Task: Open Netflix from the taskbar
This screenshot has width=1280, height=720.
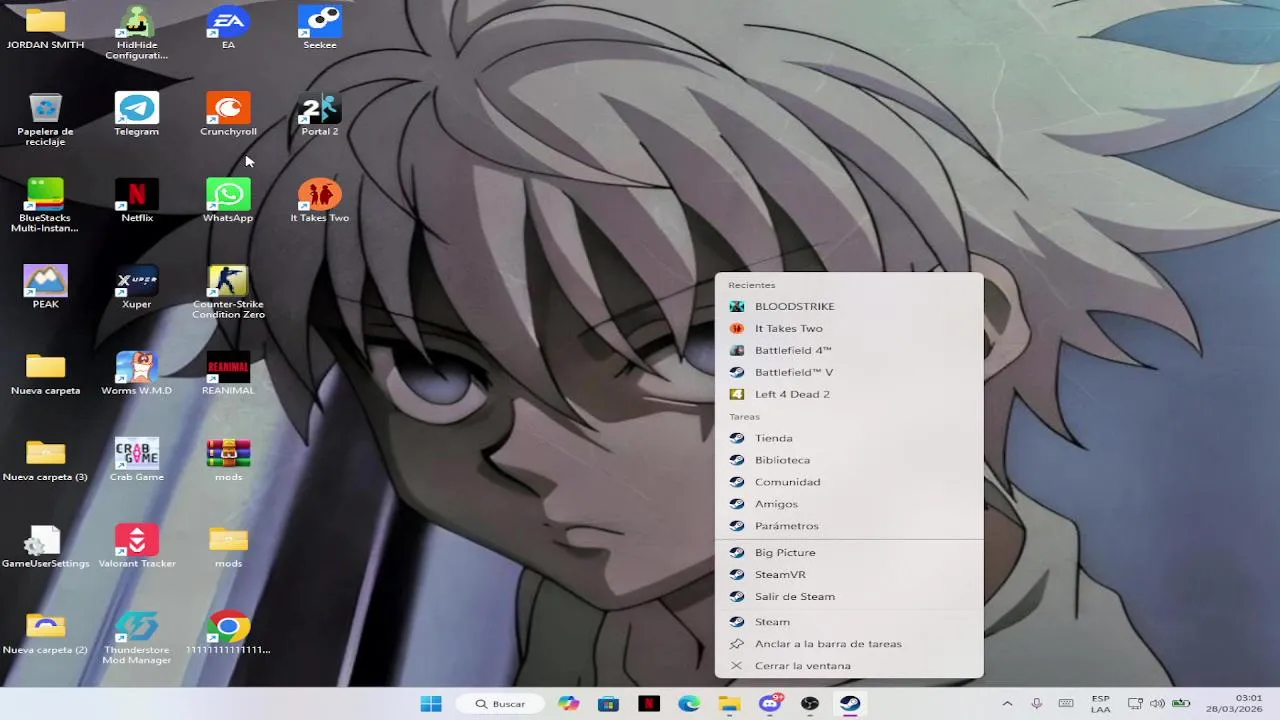Action: [649, 704]
